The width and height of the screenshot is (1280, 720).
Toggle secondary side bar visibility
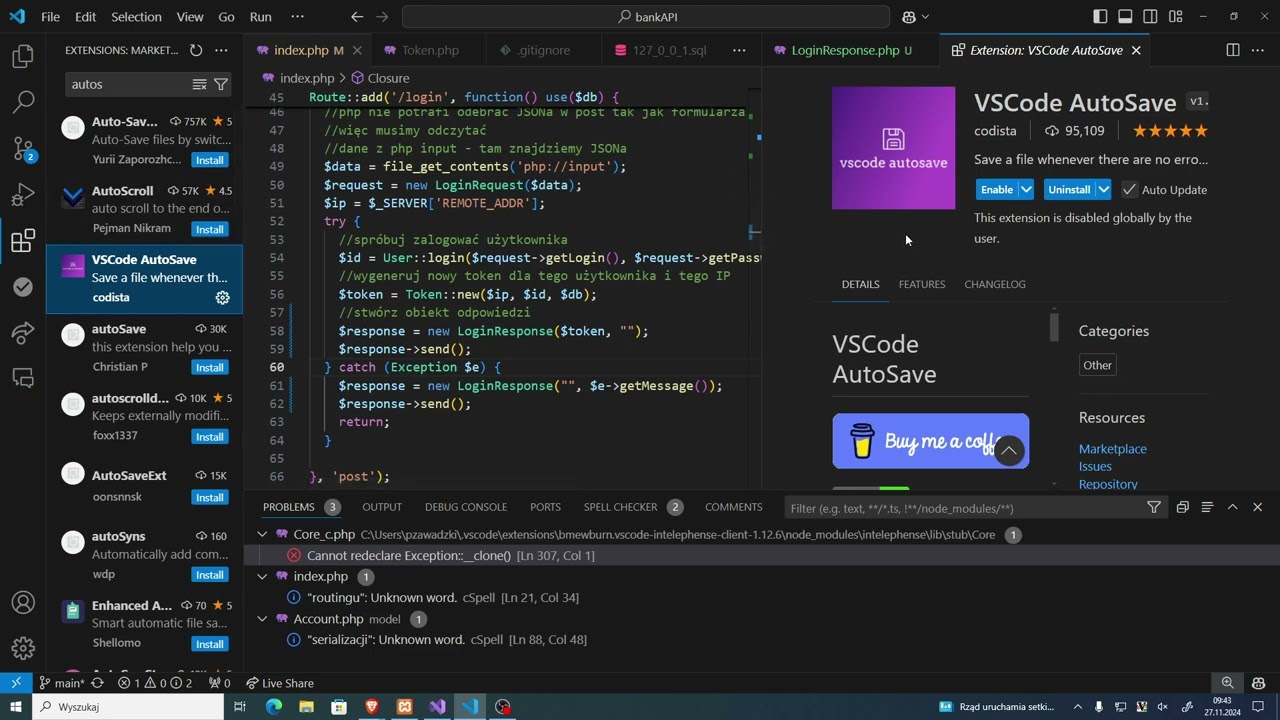coord(1151,17)
